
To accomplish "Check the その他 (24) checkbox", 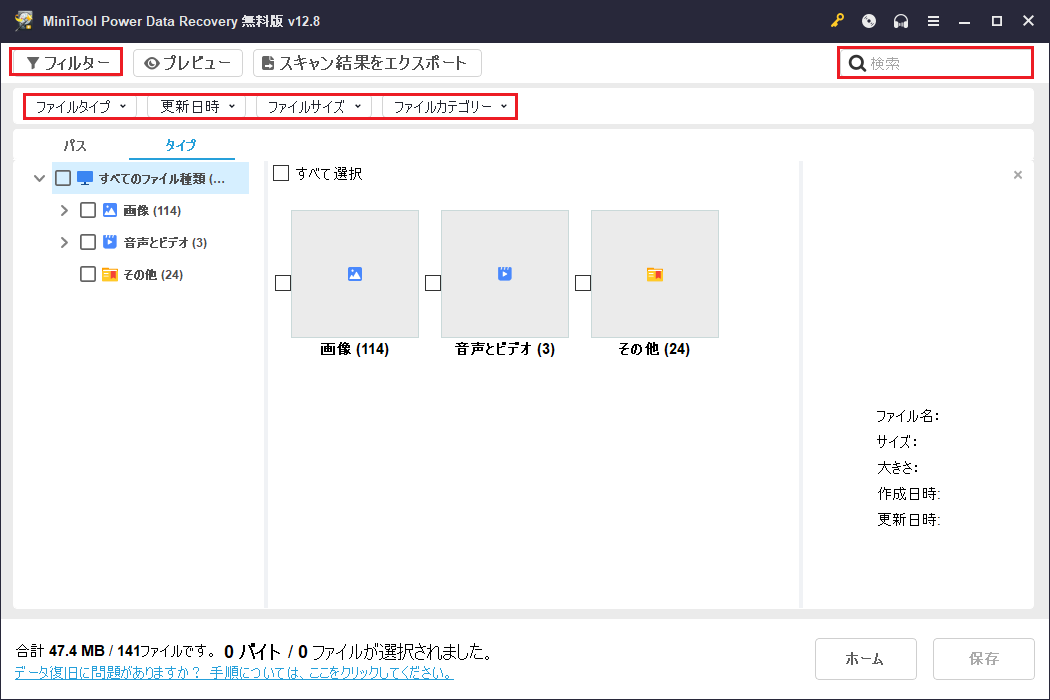I will click(88, 273).
